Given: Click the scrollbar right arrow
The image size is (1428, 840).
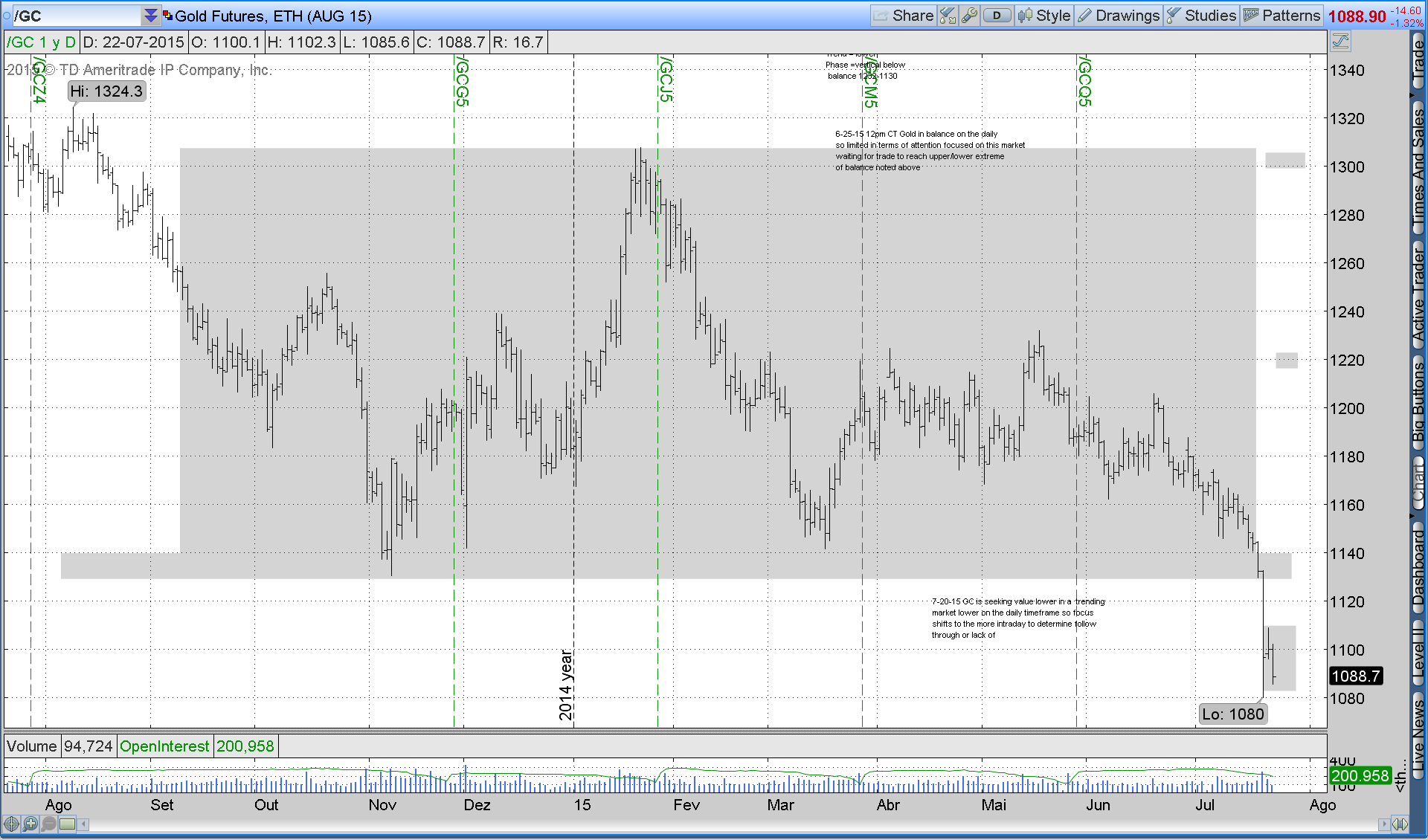Looking at the screenshot, I should pos(1383,824).
